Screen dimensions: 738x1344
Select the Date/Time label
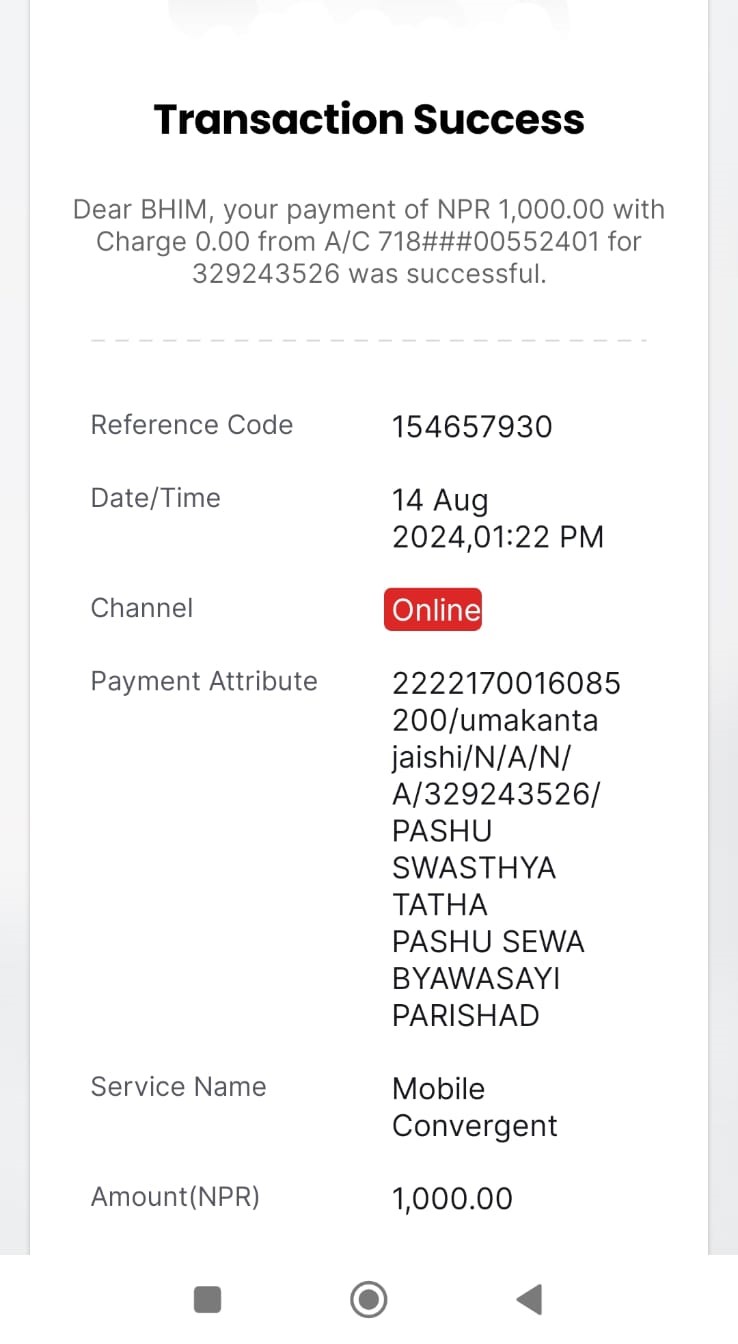[156, 498]
